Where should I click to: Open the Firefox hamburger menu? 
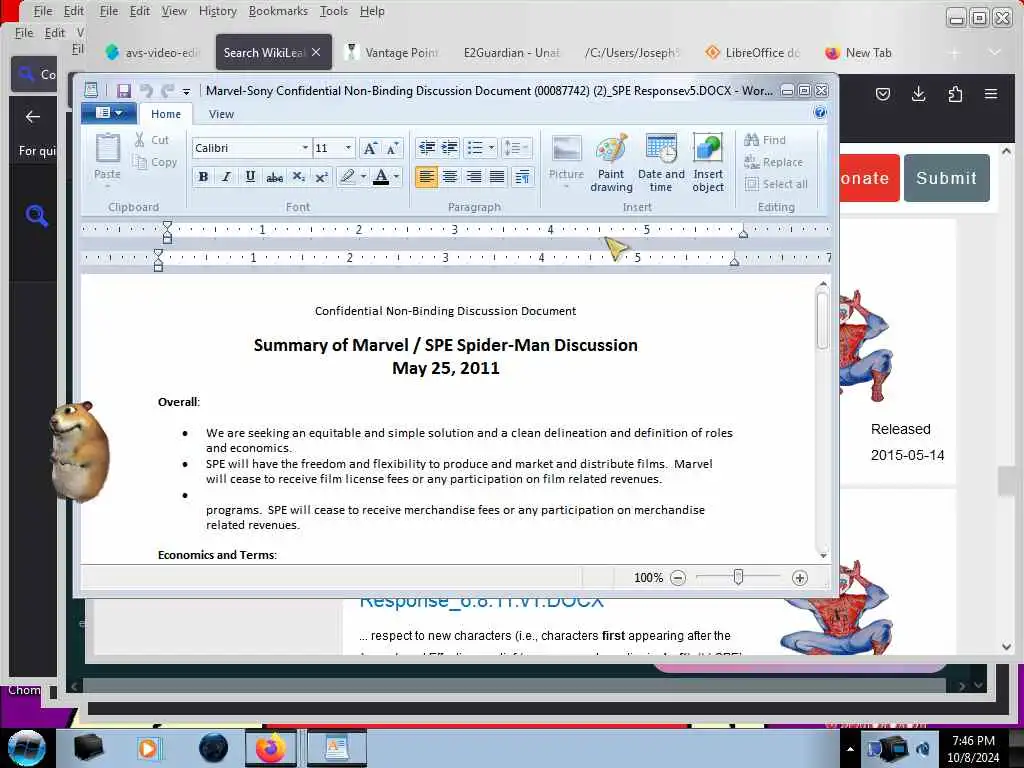coord(991,94)
